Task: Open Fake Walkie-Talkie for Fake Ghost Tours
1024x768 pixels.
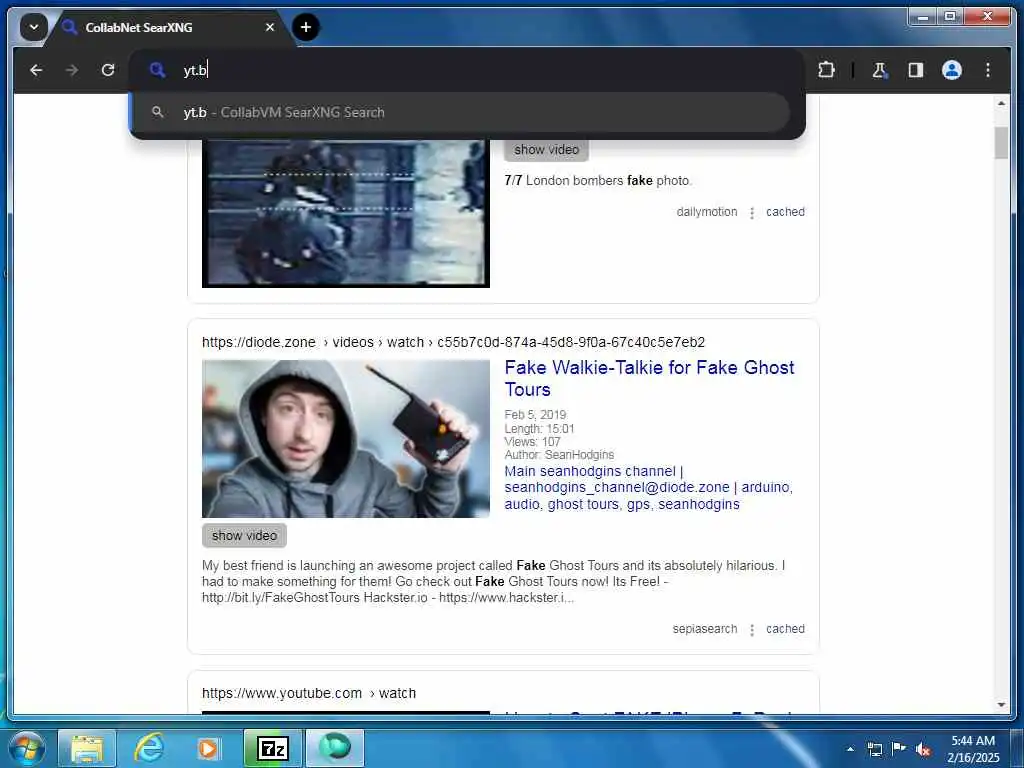Action: point(649,378)
